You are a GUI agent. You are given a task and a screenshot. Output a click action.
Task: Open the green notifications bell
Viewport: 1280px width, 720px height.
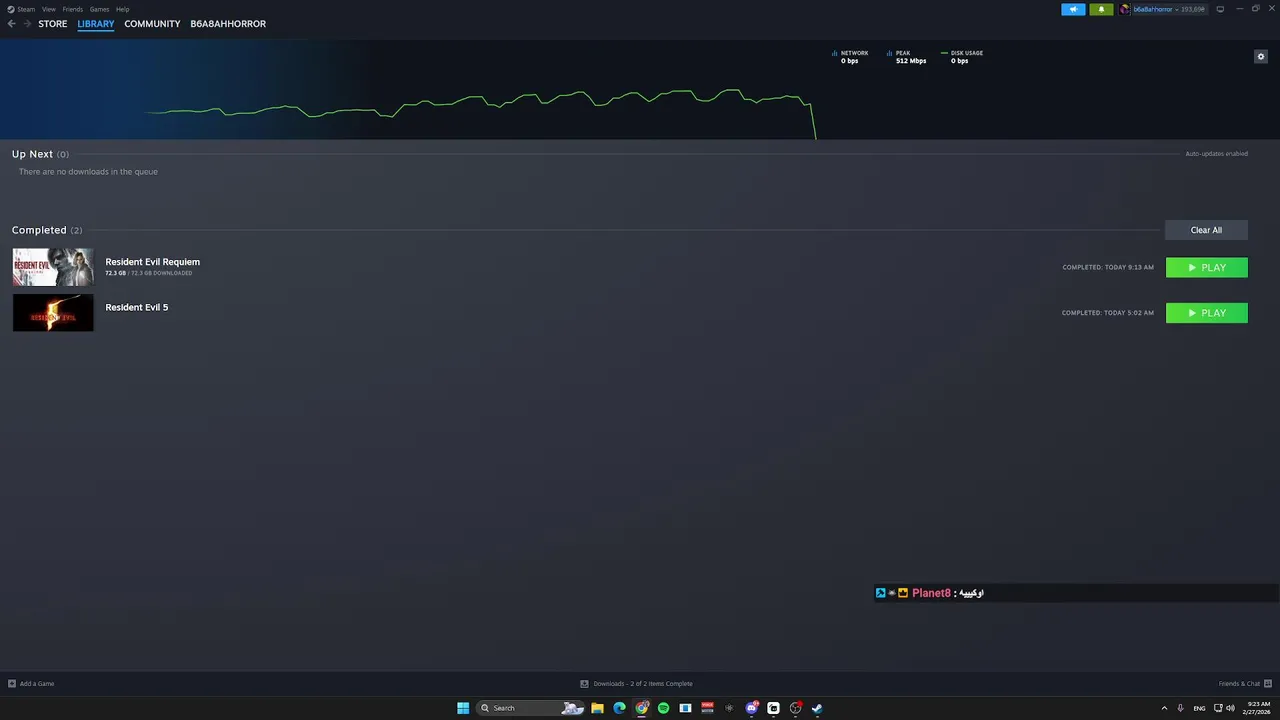tap(1101, 9)
